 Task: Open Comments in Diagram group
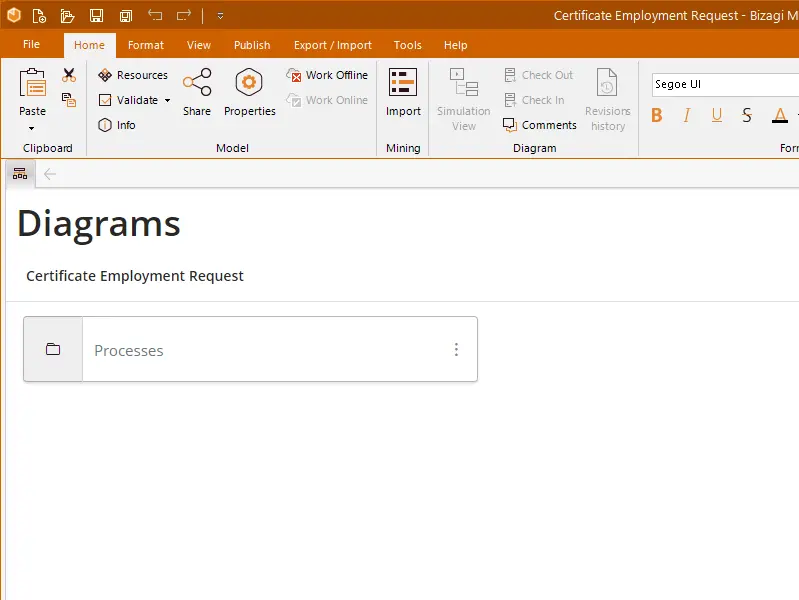click(540, 125)
